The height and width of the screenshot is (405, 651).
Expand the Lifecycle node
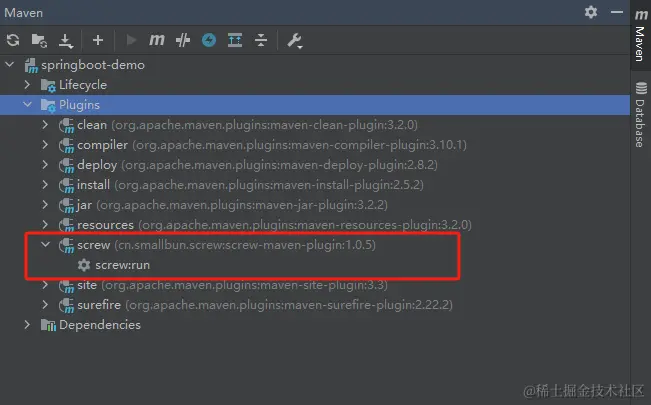click(27, 84)
